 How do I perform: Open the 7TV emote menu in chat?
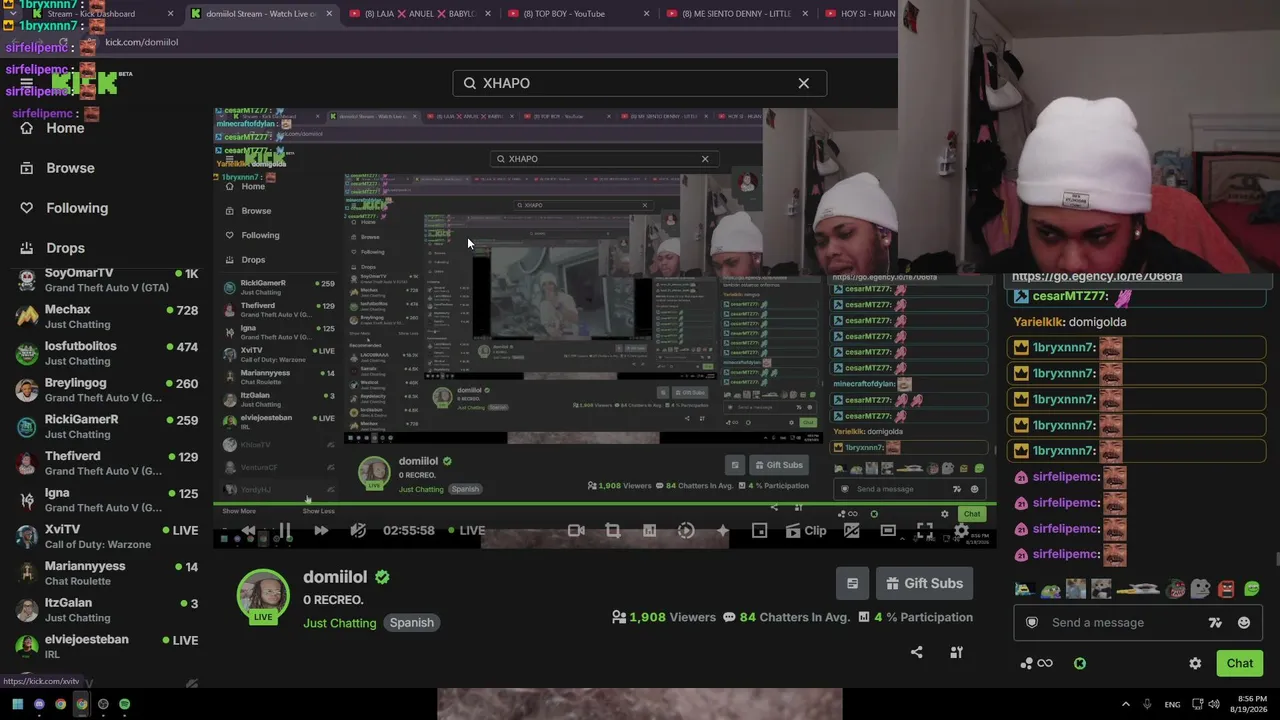(x=1215, y=623)
